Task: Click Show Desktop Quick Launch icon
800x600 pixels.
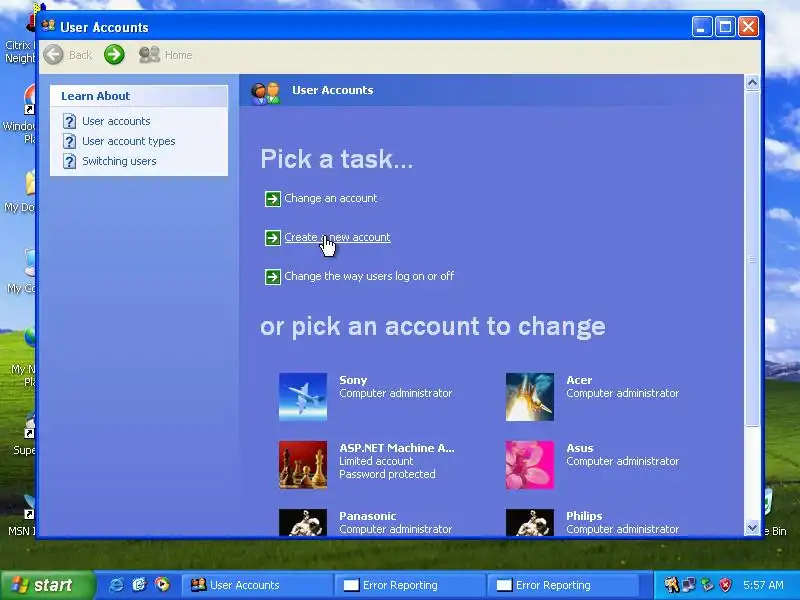Action: point(139,585)
